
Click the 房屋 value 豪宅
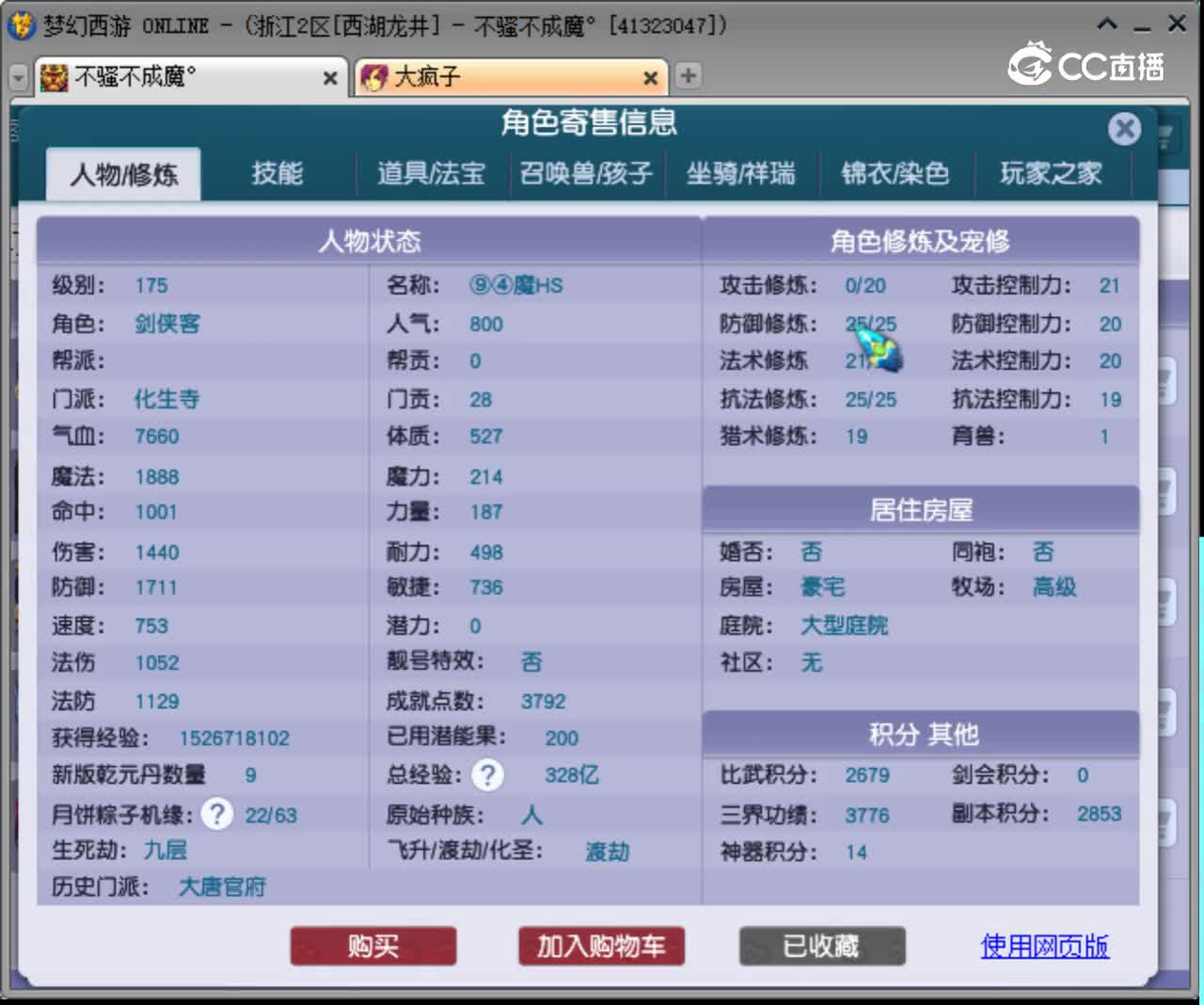823,588
